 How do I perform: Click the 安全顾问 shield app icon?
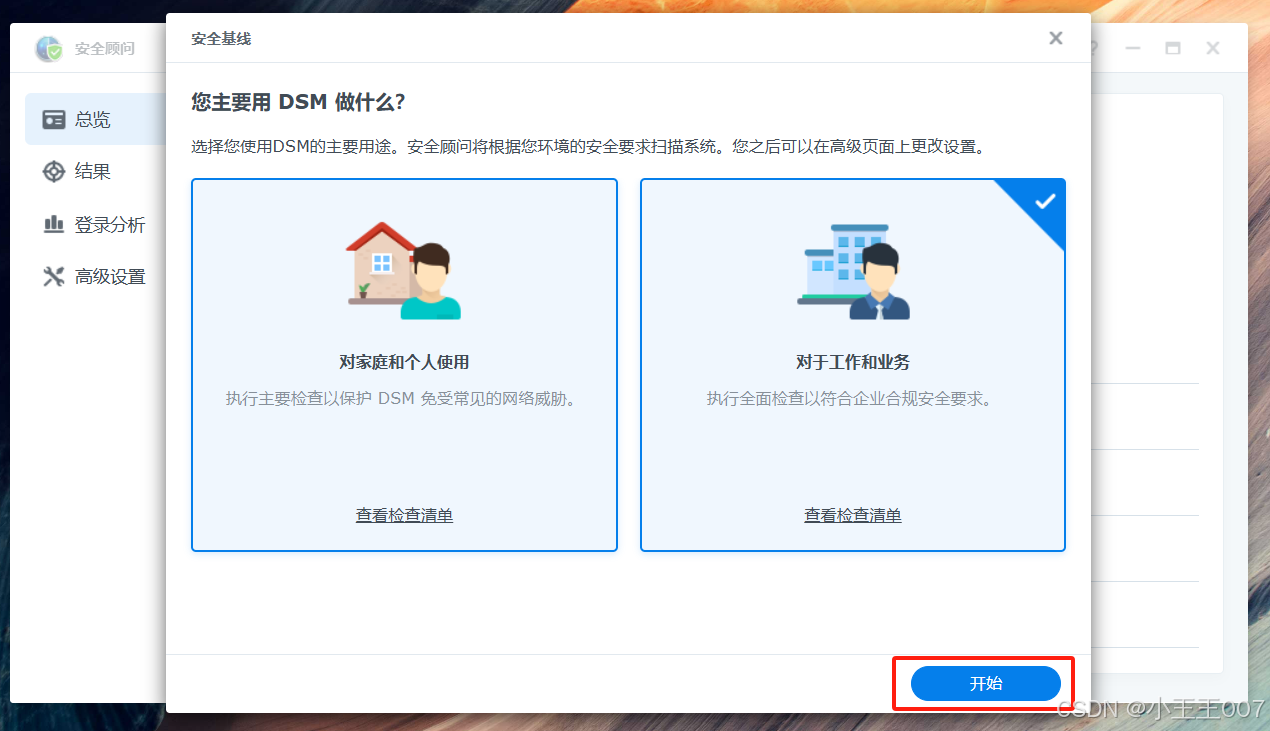click(x=48, y=48)
